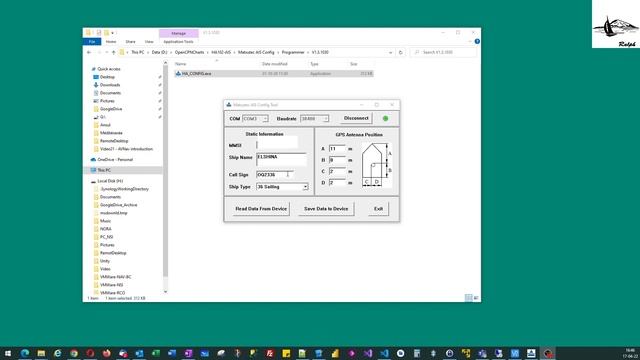The width and height of the screenshot is (640, 360).
Task: Open Visual Studio from taskbar
Action: pos(368,353)
